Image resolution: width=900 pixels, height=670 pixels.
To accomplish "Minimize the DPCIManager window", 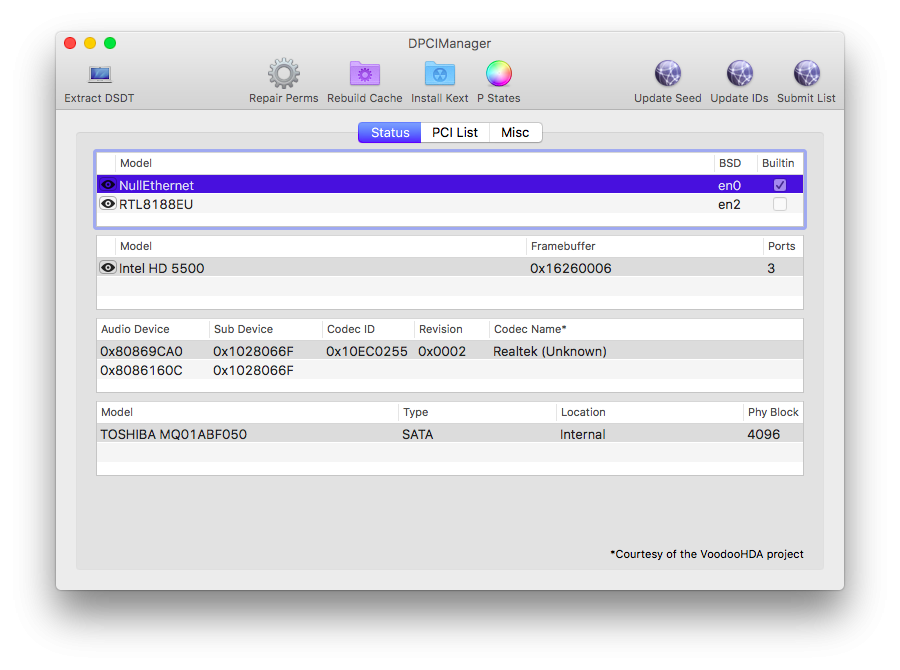I will 90,43.
